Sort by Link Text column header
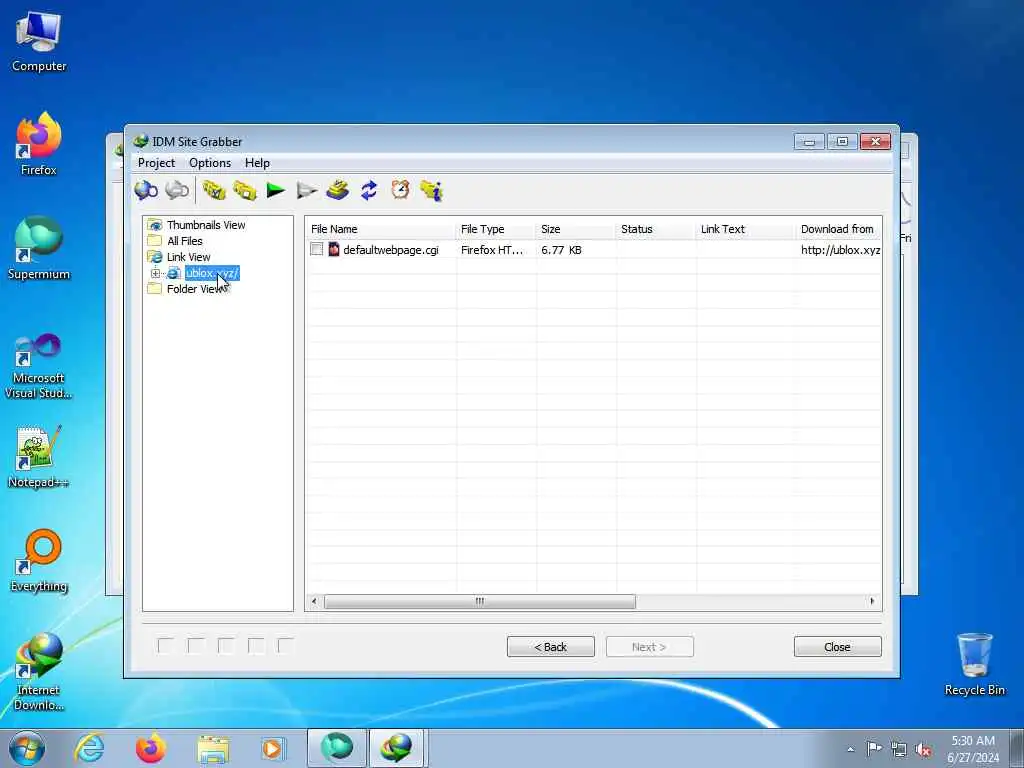The height and width of the screenshot is (768, 1024). 746,229
